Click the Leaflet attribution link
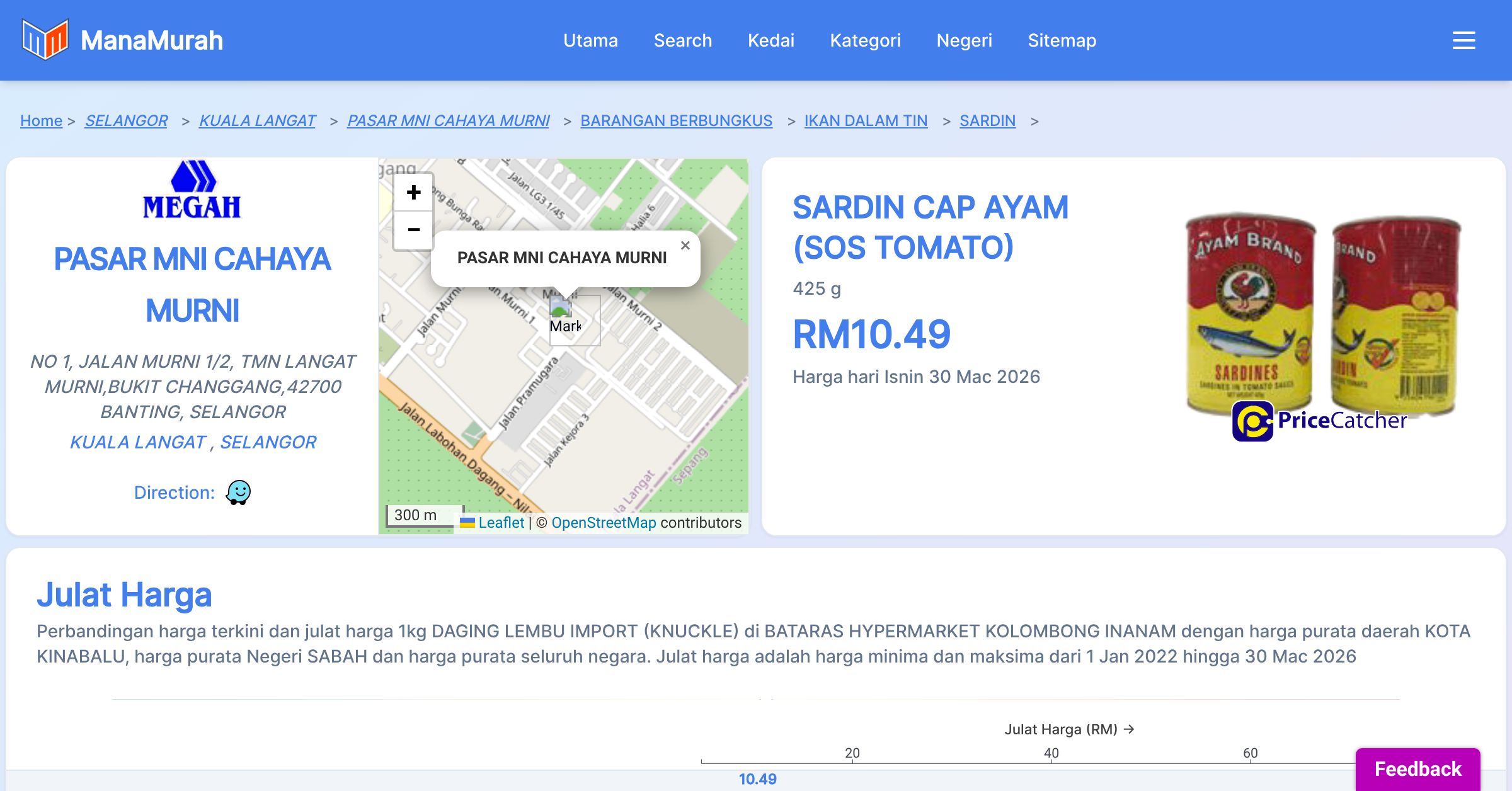Image resolution: width=1512 pixels, height=791 pixels. coord(501,523)
